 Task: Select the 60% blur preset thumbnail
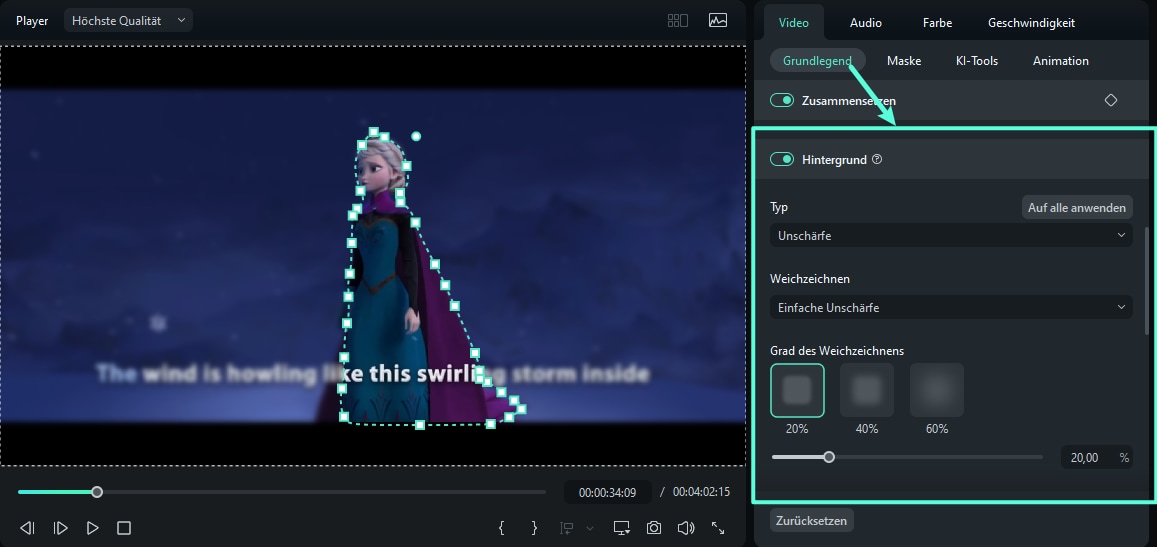tap(937, 391)
